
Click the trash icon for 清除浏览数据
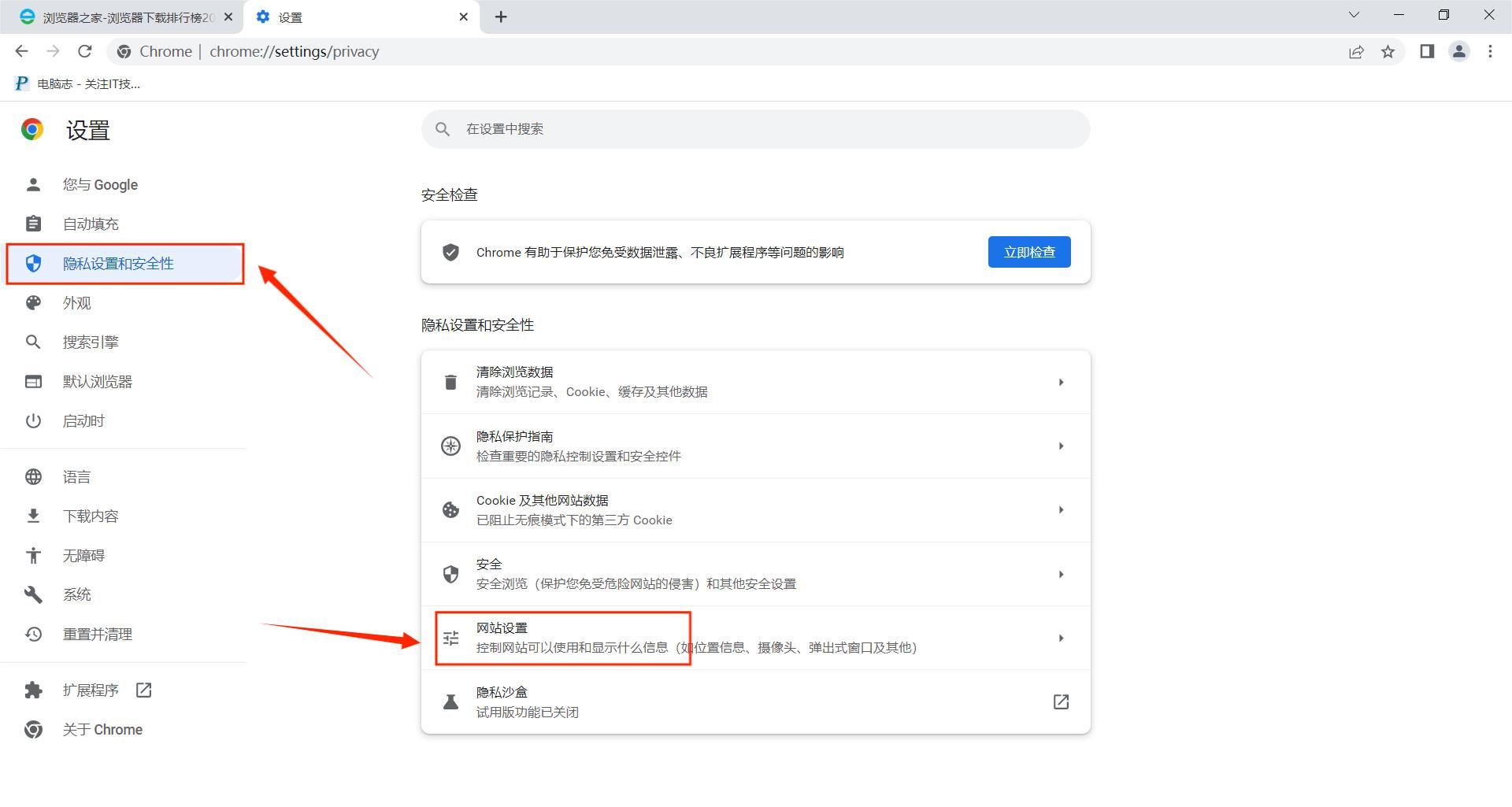(450, 382)
